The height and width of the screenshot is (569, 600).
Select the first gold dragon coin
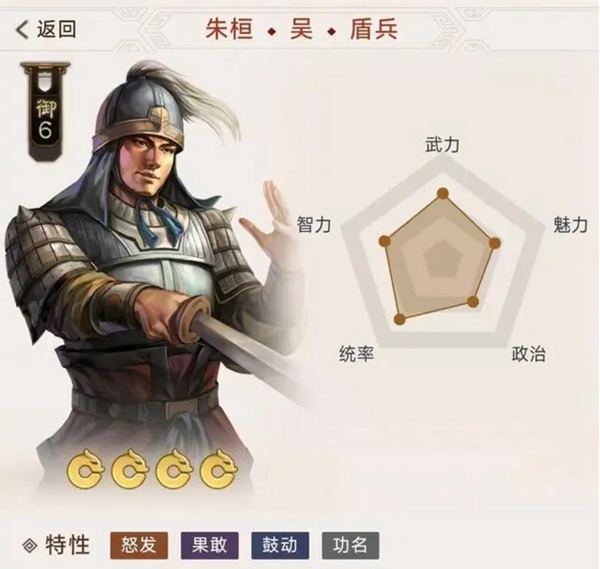(x=86, y=468)
